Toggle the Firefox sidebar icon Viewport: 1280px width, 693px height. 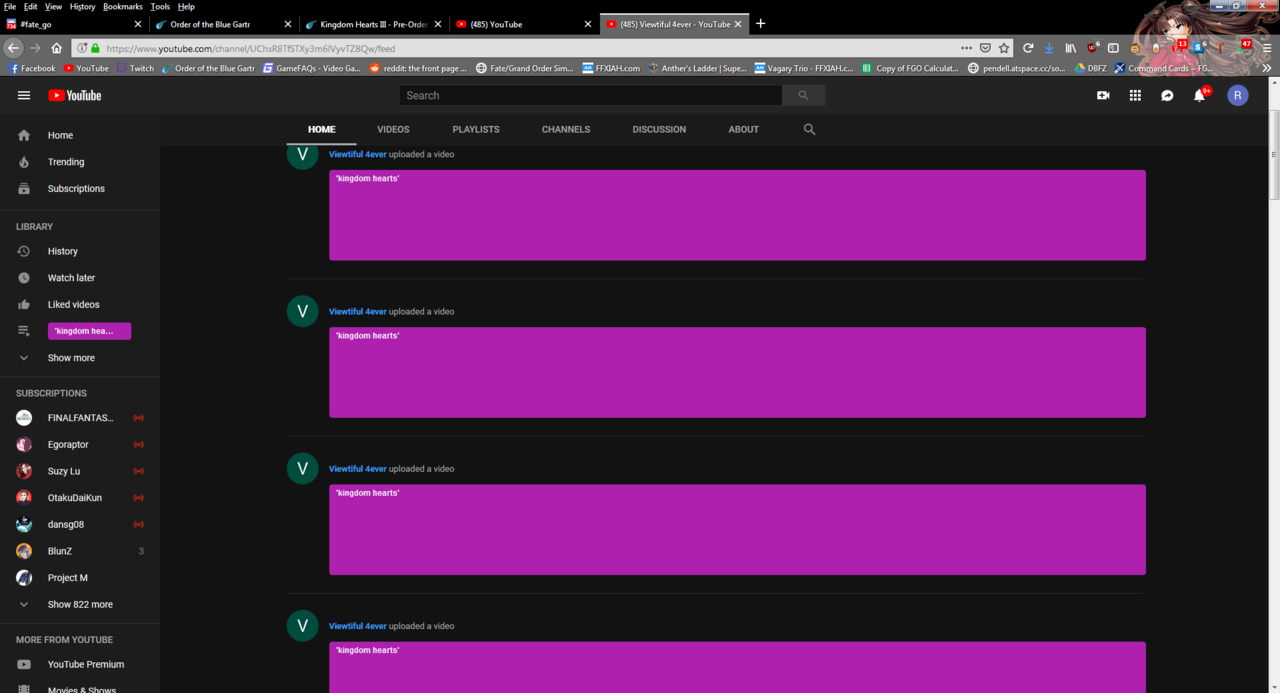[x=1113, y=48]
